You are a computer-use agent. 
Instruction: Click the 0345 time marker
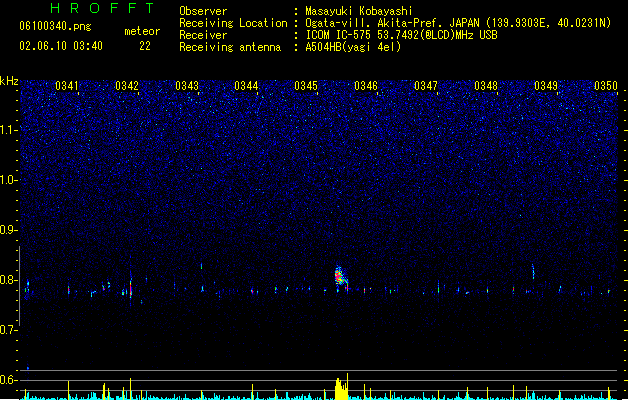[306, 86]
